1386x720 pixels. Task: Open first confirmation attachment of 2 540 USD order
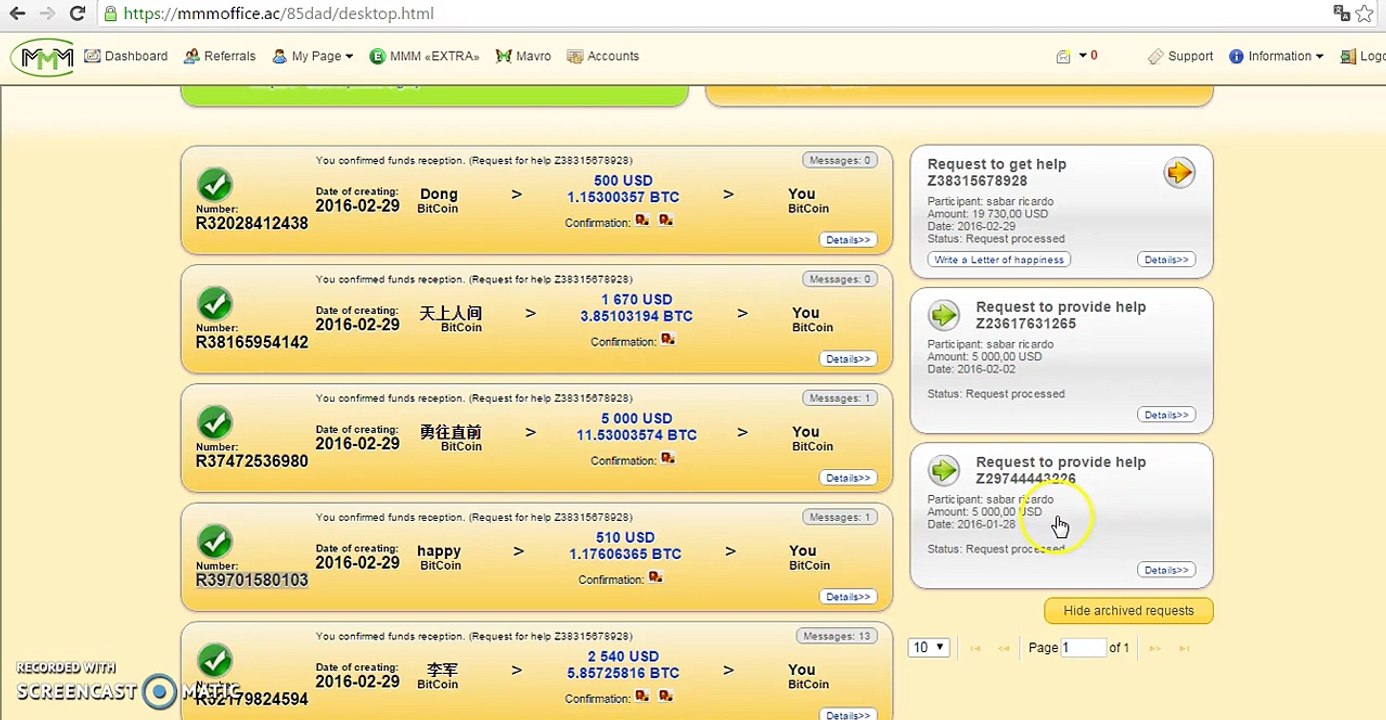pyautogui.click(x=642, y=695)
